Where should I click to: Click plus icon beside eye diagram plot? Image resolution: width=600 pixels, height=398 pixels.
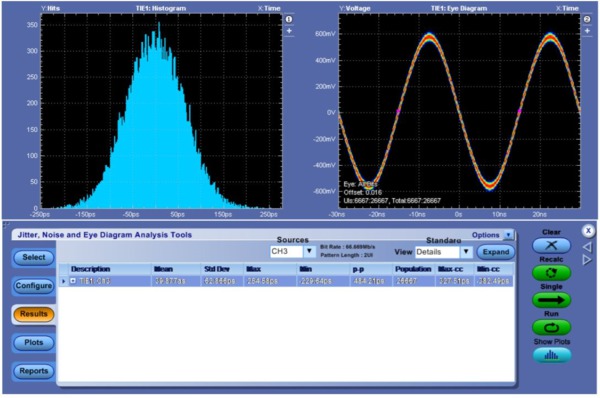tap(587, 31)
